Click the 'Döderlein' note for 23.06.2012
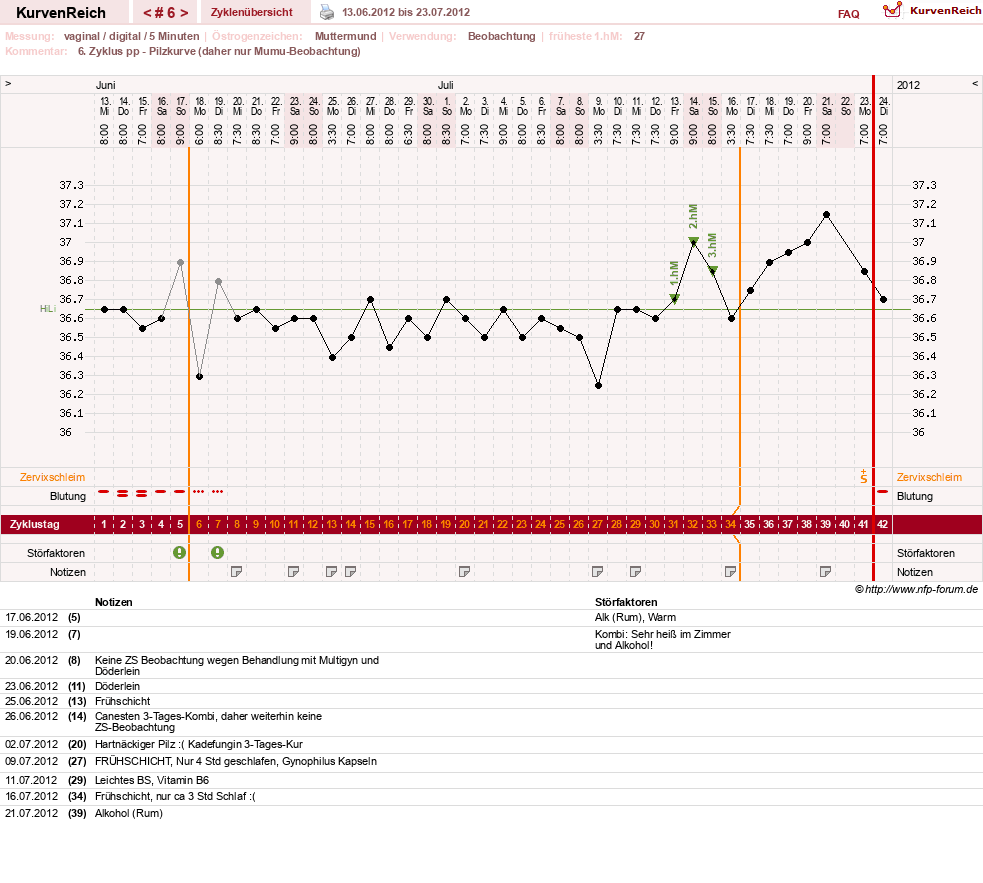Screen dimensions: 983x883 coord(117,687)
